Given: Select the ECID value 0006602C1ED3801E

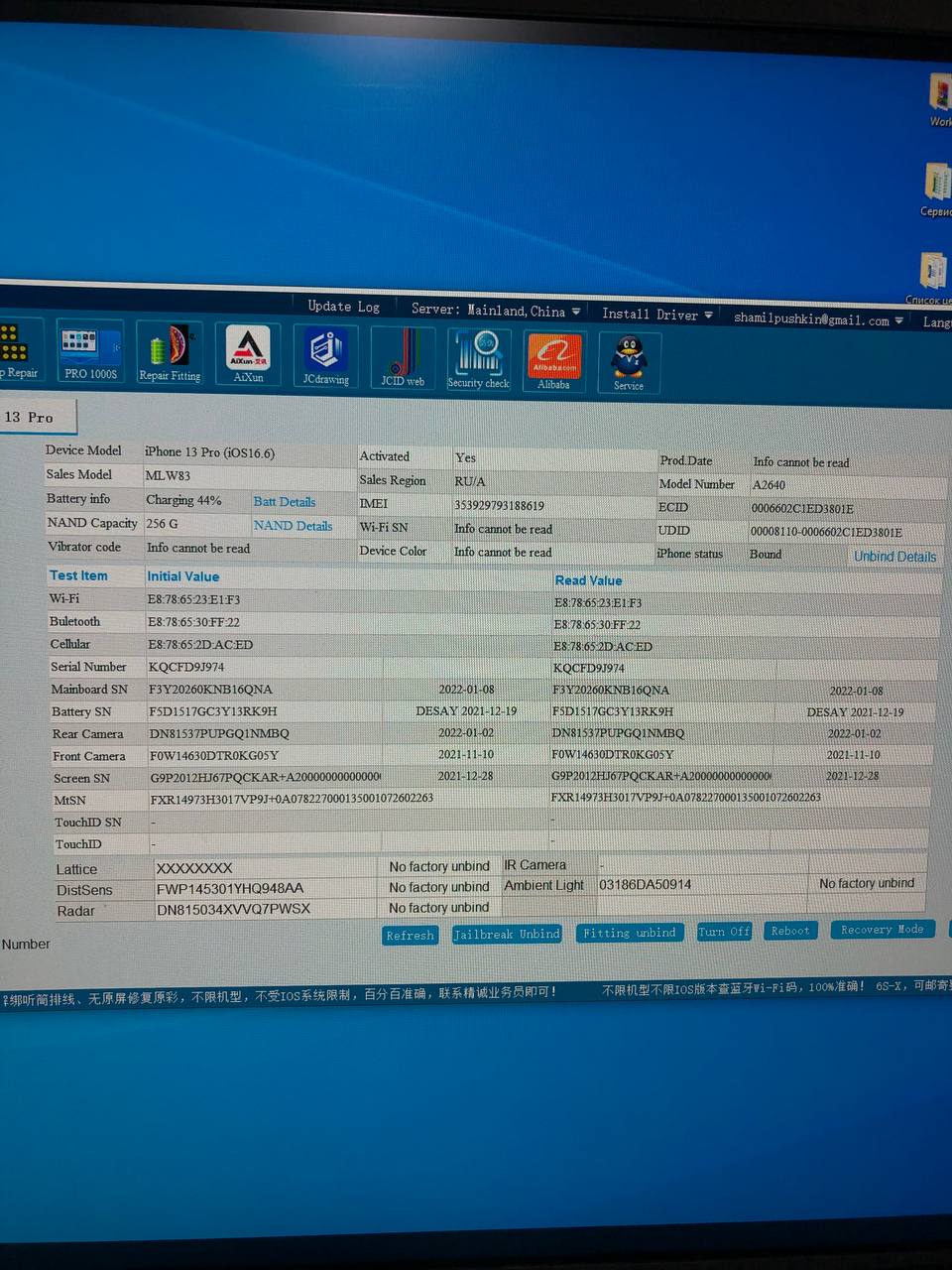Looking at the screenshot, I should pyautogui.click(x=802, y=509).
